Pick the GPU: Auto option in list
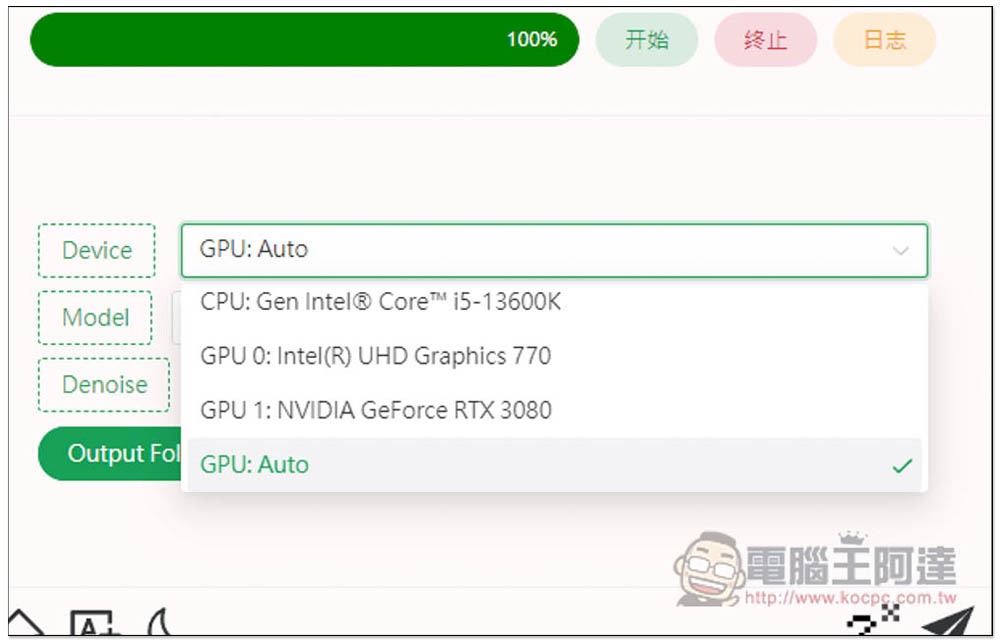The image size is (1000, 643). pos(255,465)
